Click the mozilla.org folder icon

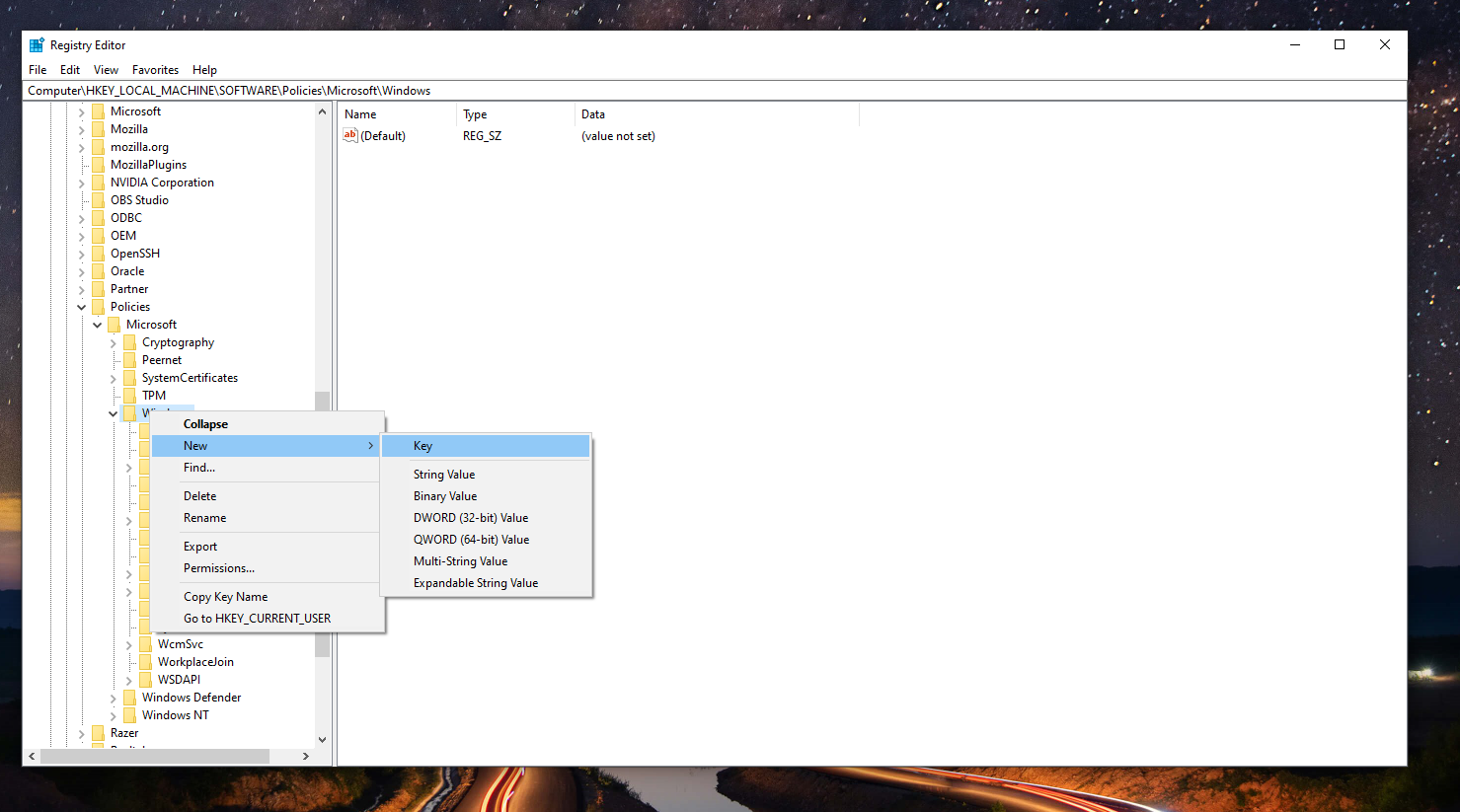98,147
